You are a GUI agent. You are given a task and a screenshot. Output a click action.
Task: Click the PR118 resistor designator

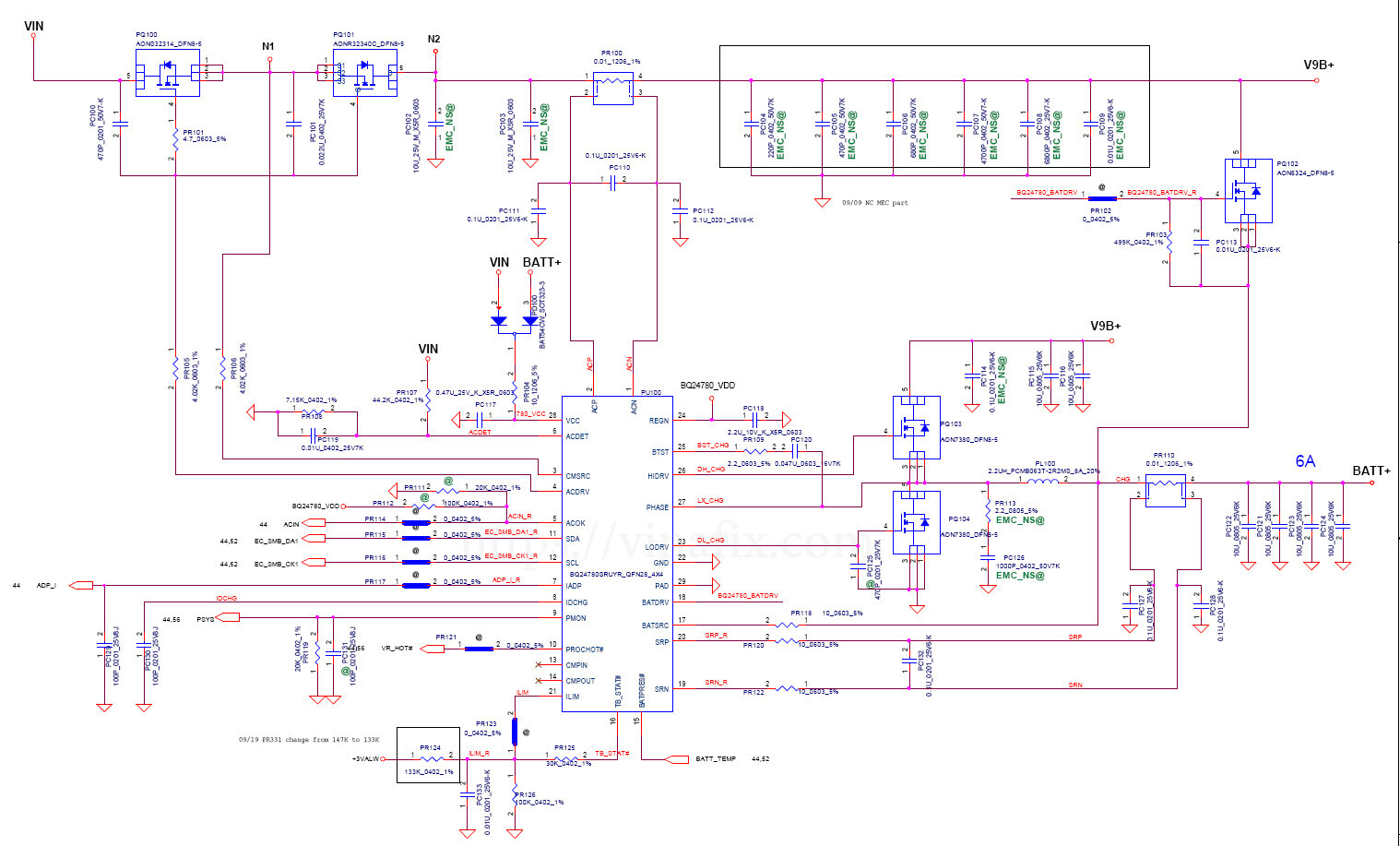click(x=801, y=613)
